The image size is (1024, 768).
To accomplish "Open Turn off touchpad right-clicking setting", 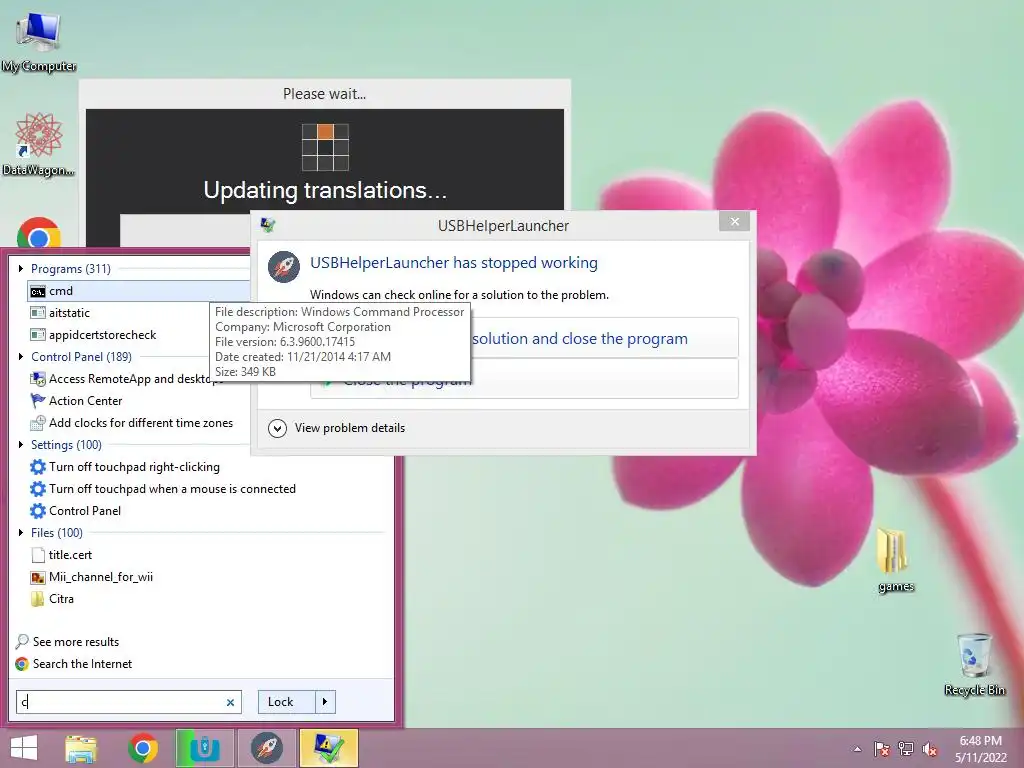I will tap(125, 467).
